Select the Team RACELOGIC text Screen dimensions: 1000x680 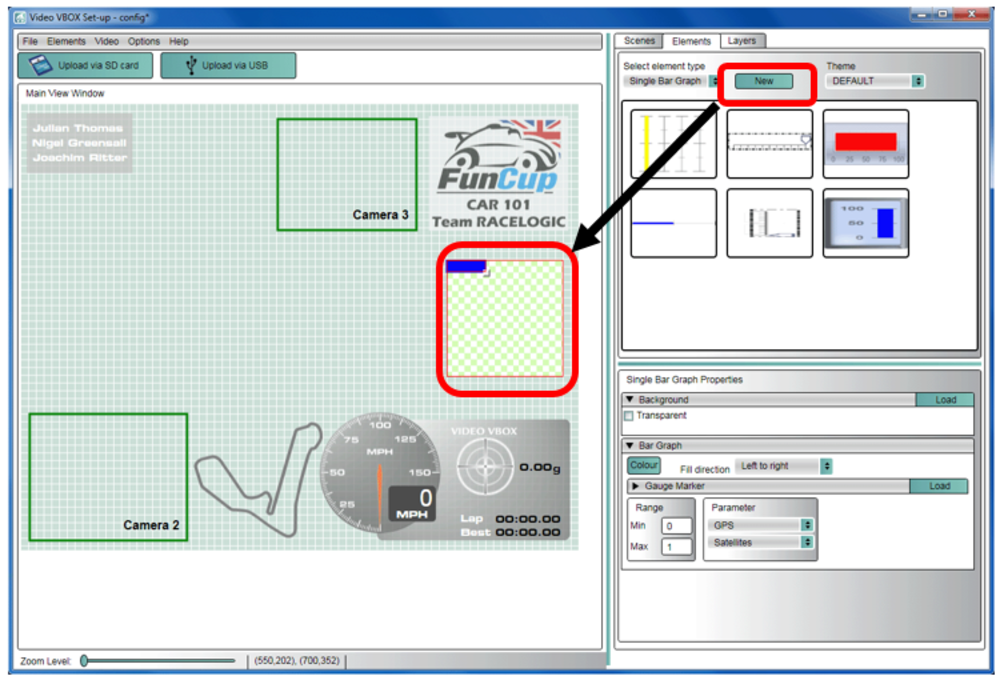pyautogui.click(x=499, y=222)
